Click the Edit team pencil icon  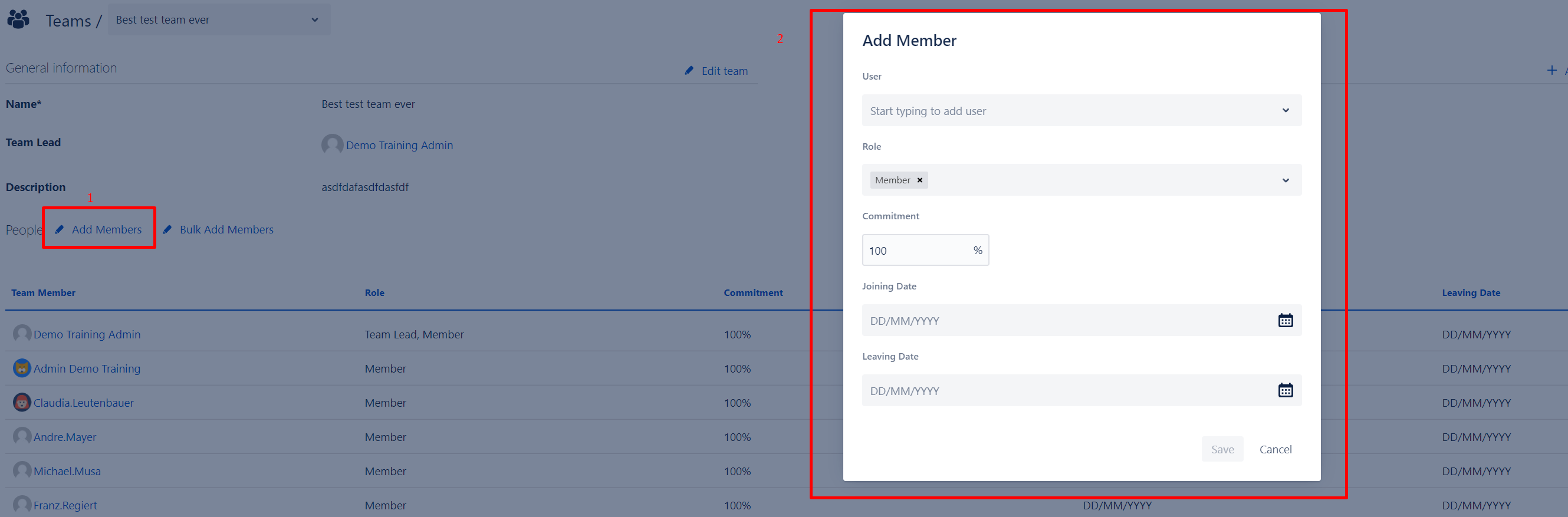pos(689,71)
